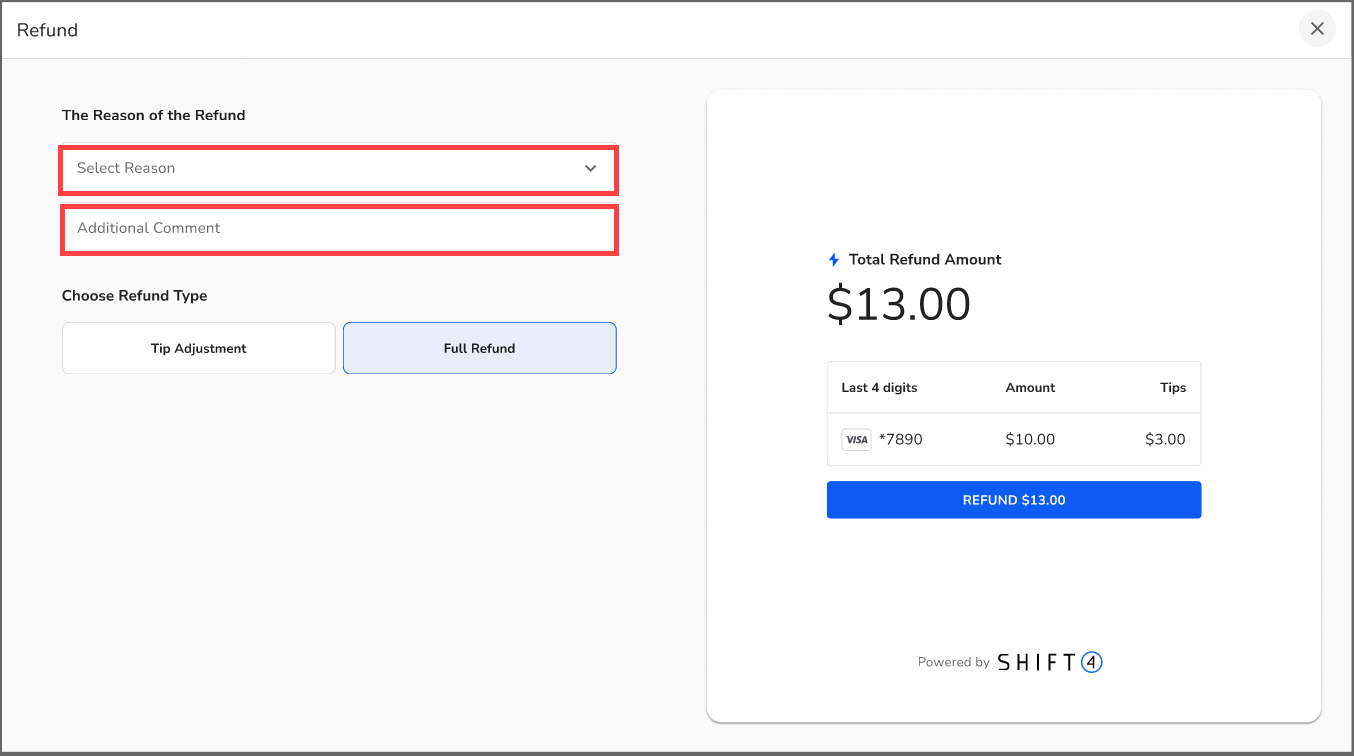Image resolution: width=1354 pixels, height=756 pixels.
Task: Select the card number ending *7890
Action: tap(900, 440)
